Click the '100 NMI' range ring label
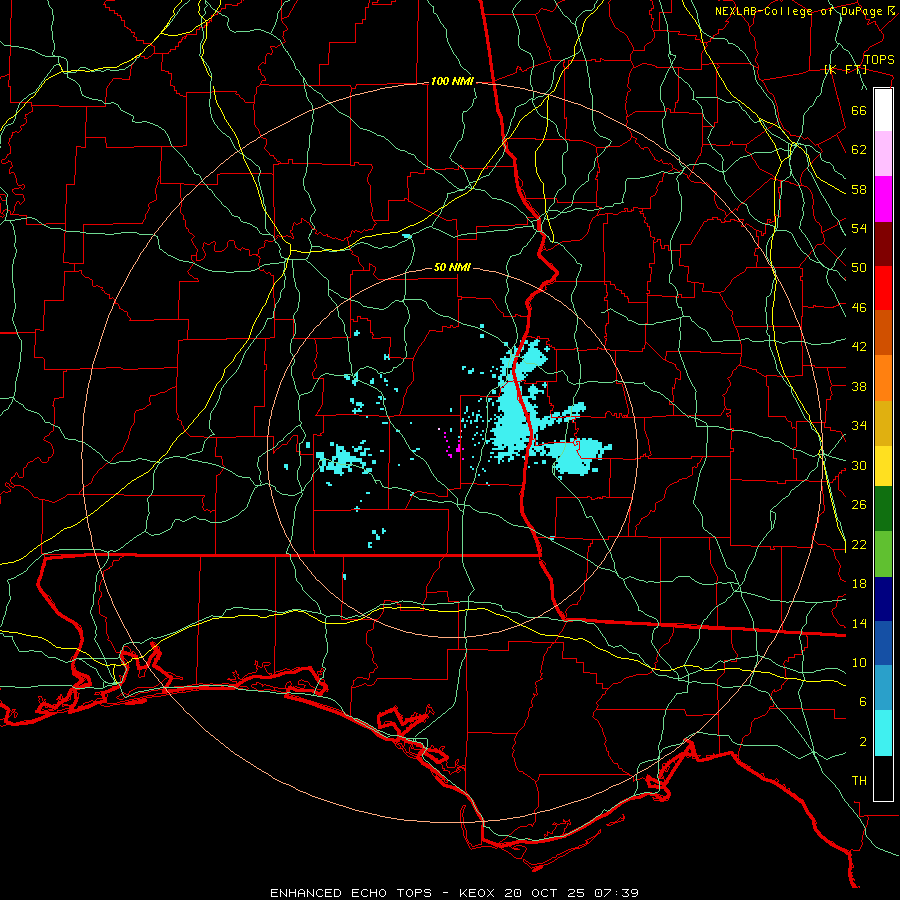Viewport: 900px width, 900px height. (452, 82)
